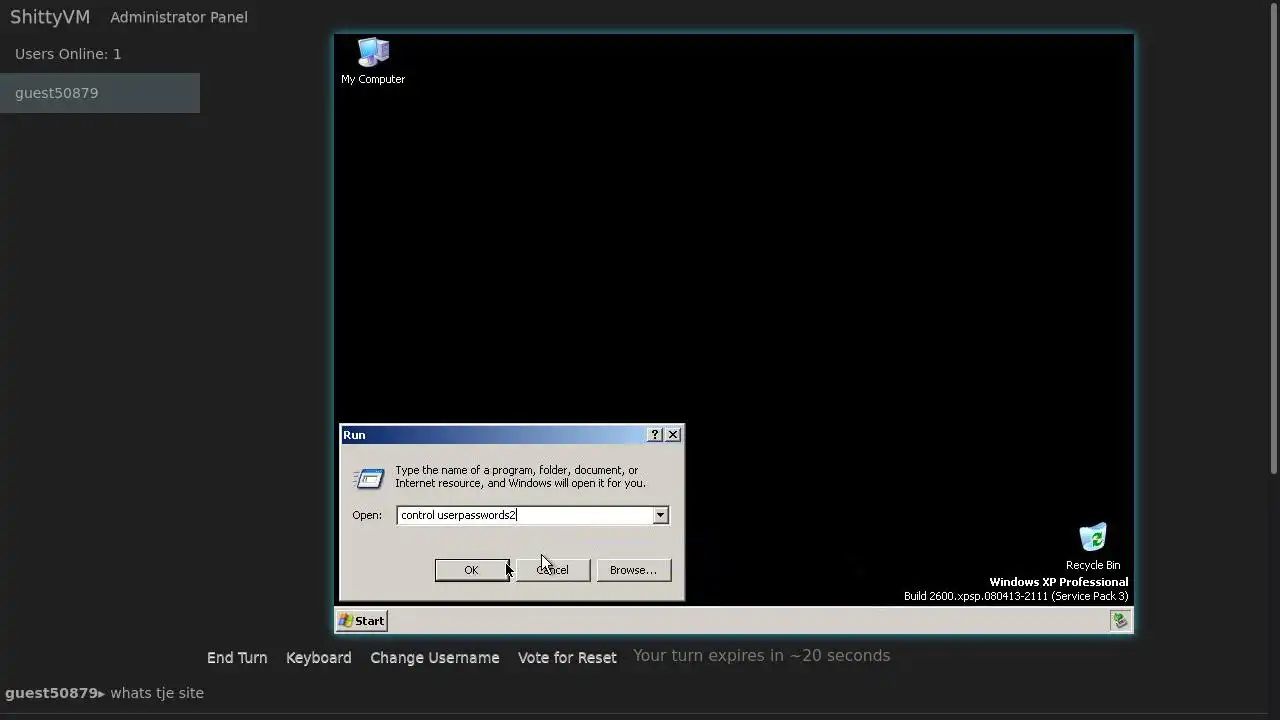Image resolution: width=1280 pixels, height=720 pixels.
Task: Click the system tray icon in taskbar
Action: point(1120,621)
